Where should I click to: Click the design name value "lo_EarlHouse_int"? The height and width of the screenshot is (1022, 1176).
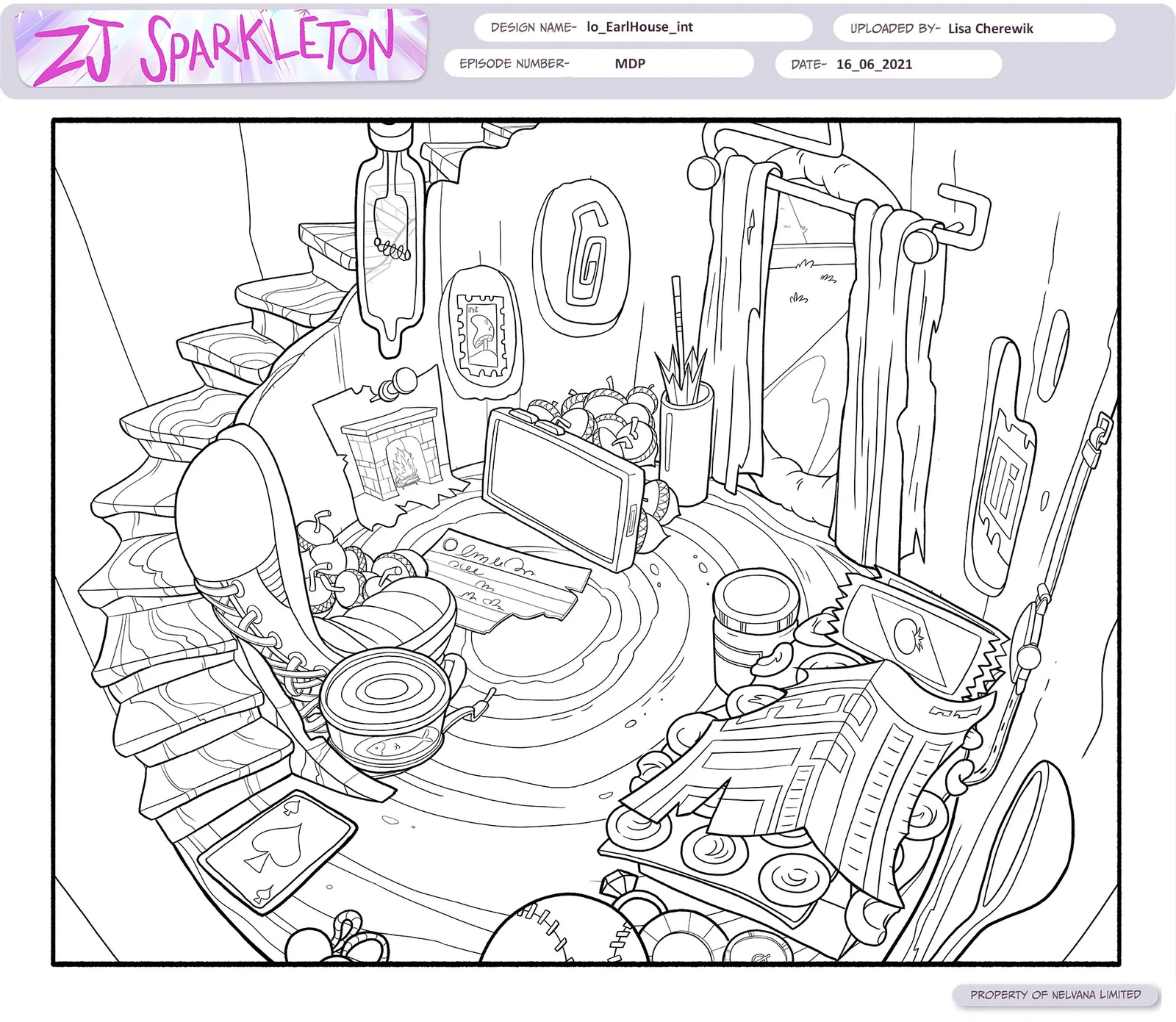click(x=639, y=27)
